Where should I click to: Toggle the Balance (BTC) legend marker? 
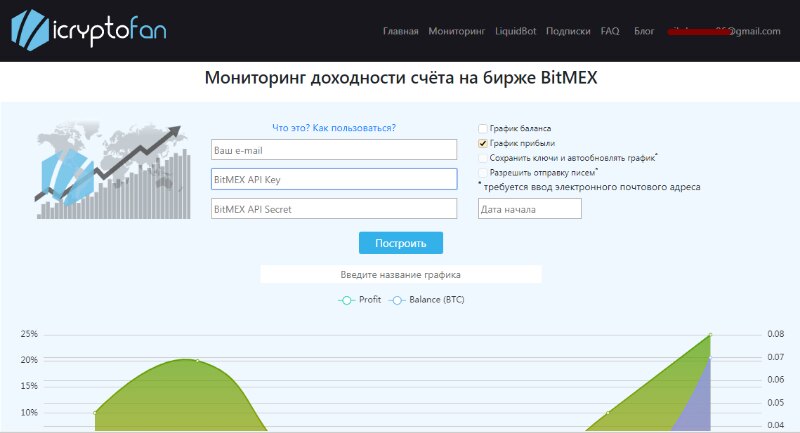coord(397,300)
